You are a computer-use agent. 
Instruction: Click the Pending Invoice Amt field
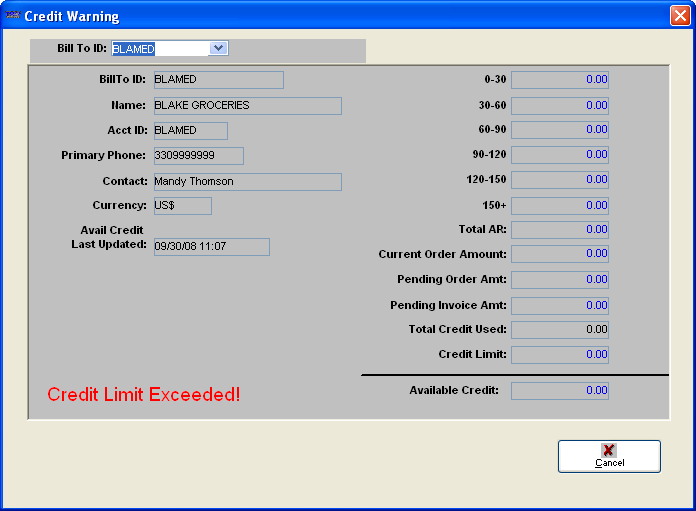[x=559, y=306]
